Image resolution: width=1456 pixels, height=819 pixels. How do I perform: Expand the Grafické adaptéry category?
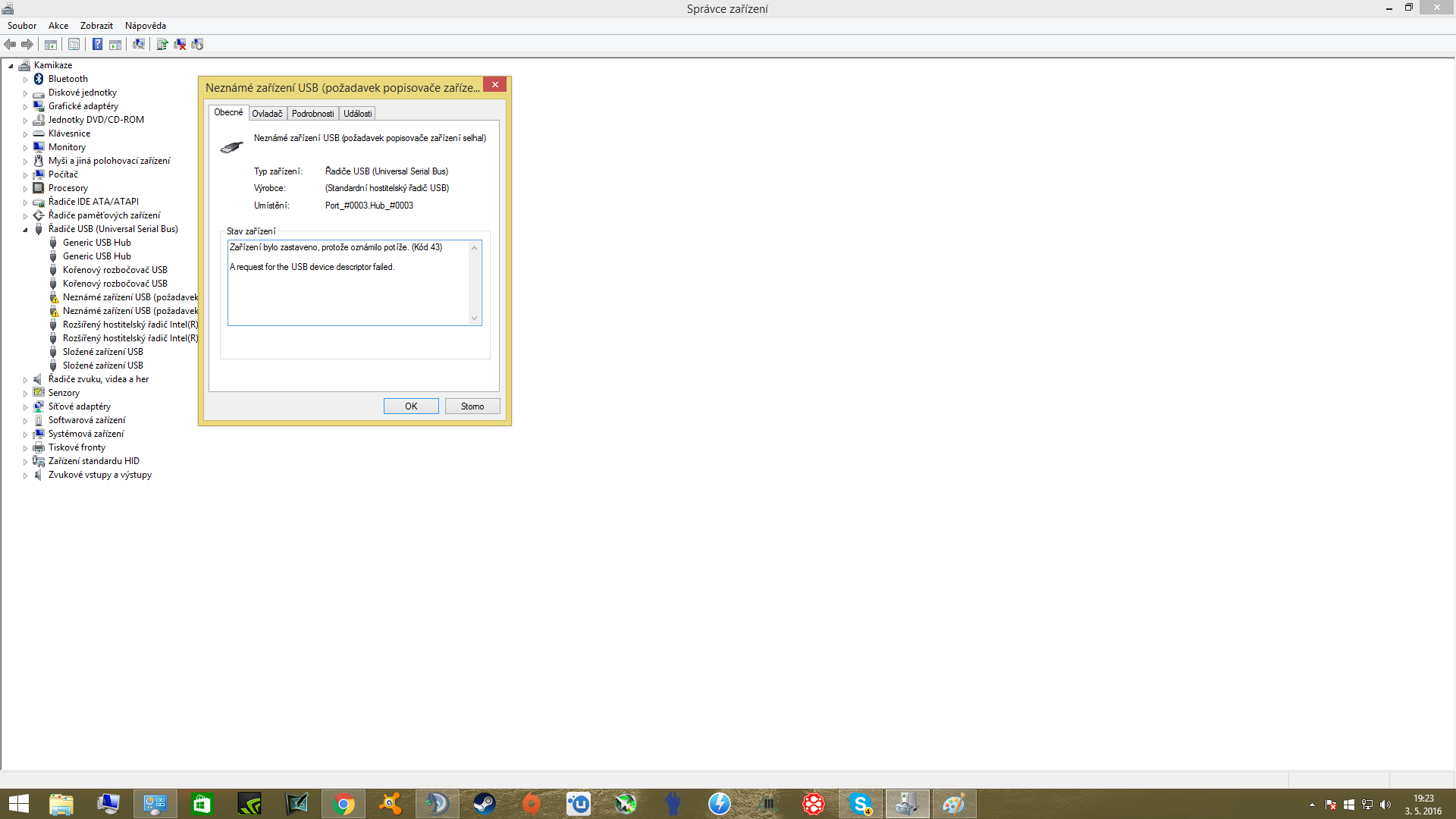(x=25, y=107)
